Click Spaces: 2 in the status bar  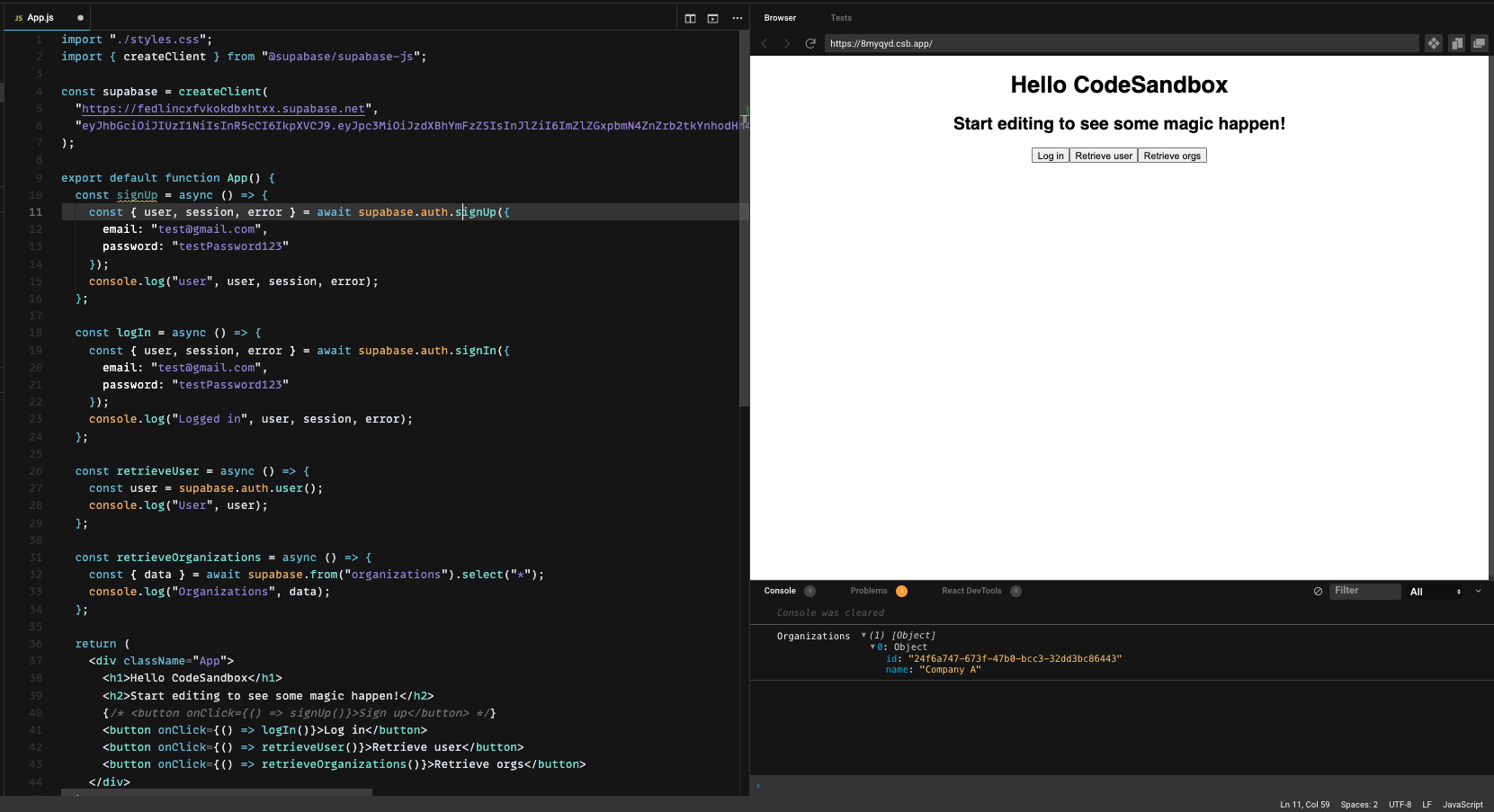(x=1359, y=805)
